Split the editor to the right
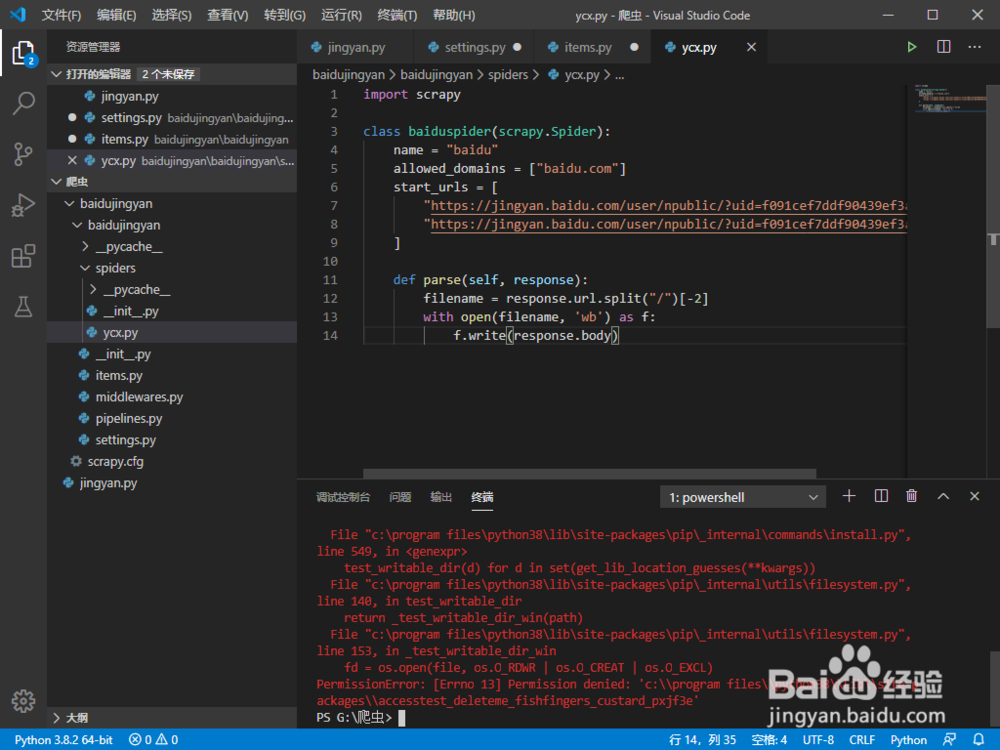Screen dimensions: 1000x750 (x=944, y=47)
